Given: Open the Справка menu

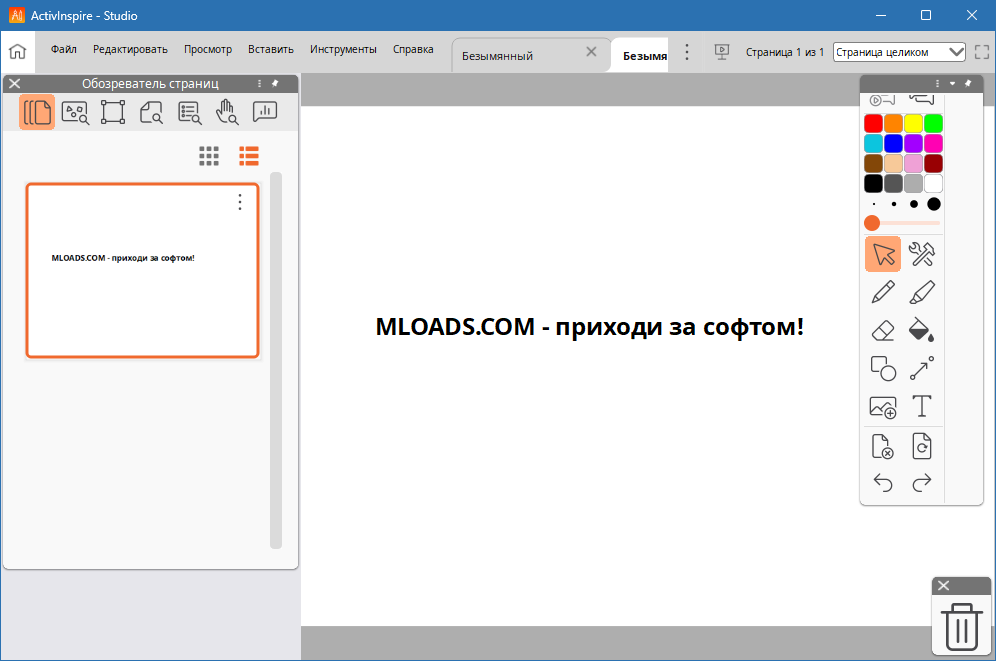Looking at the screenshot, I should point(413,49).
